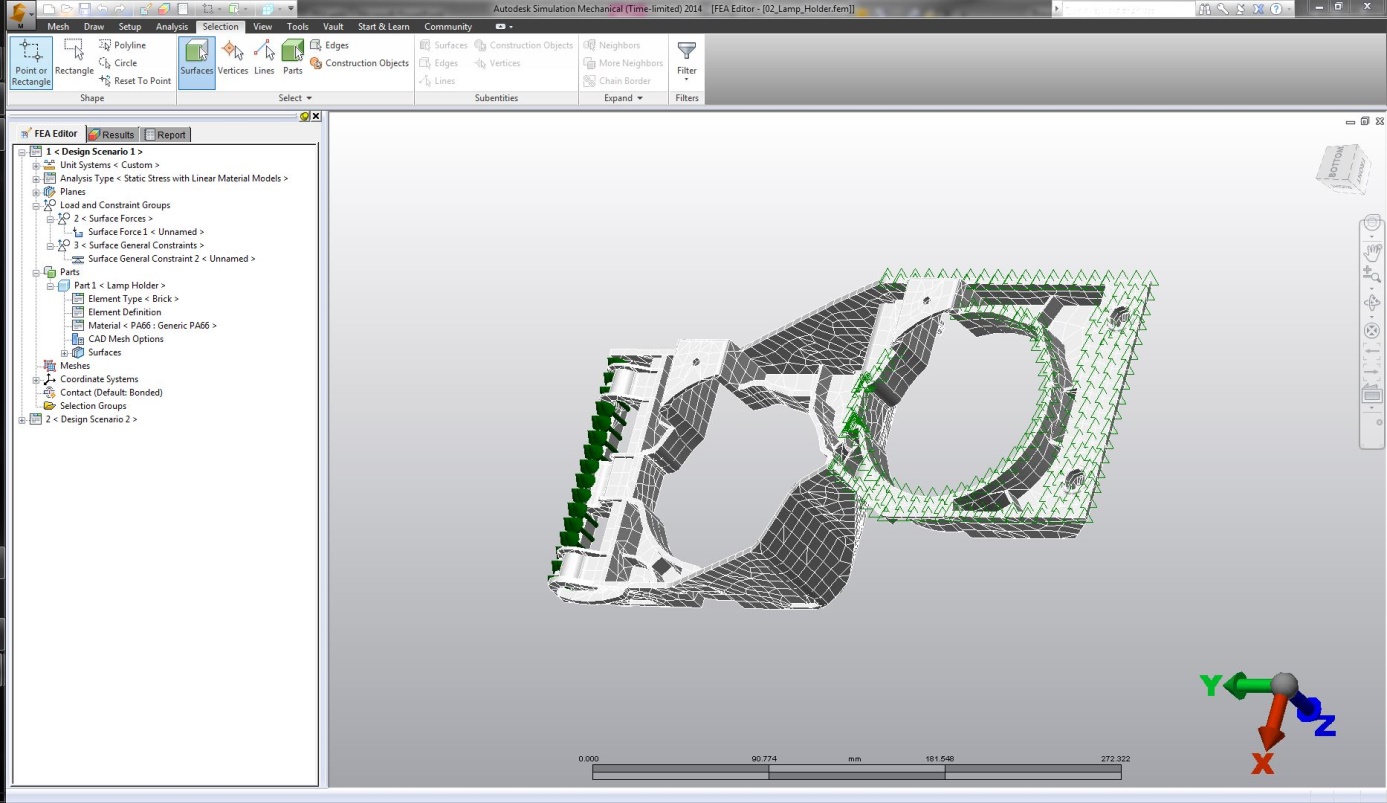Viewport: 1387px width, 803px height.
Task: Toggle Parts selection mode
Action: (x=293, y=58)
